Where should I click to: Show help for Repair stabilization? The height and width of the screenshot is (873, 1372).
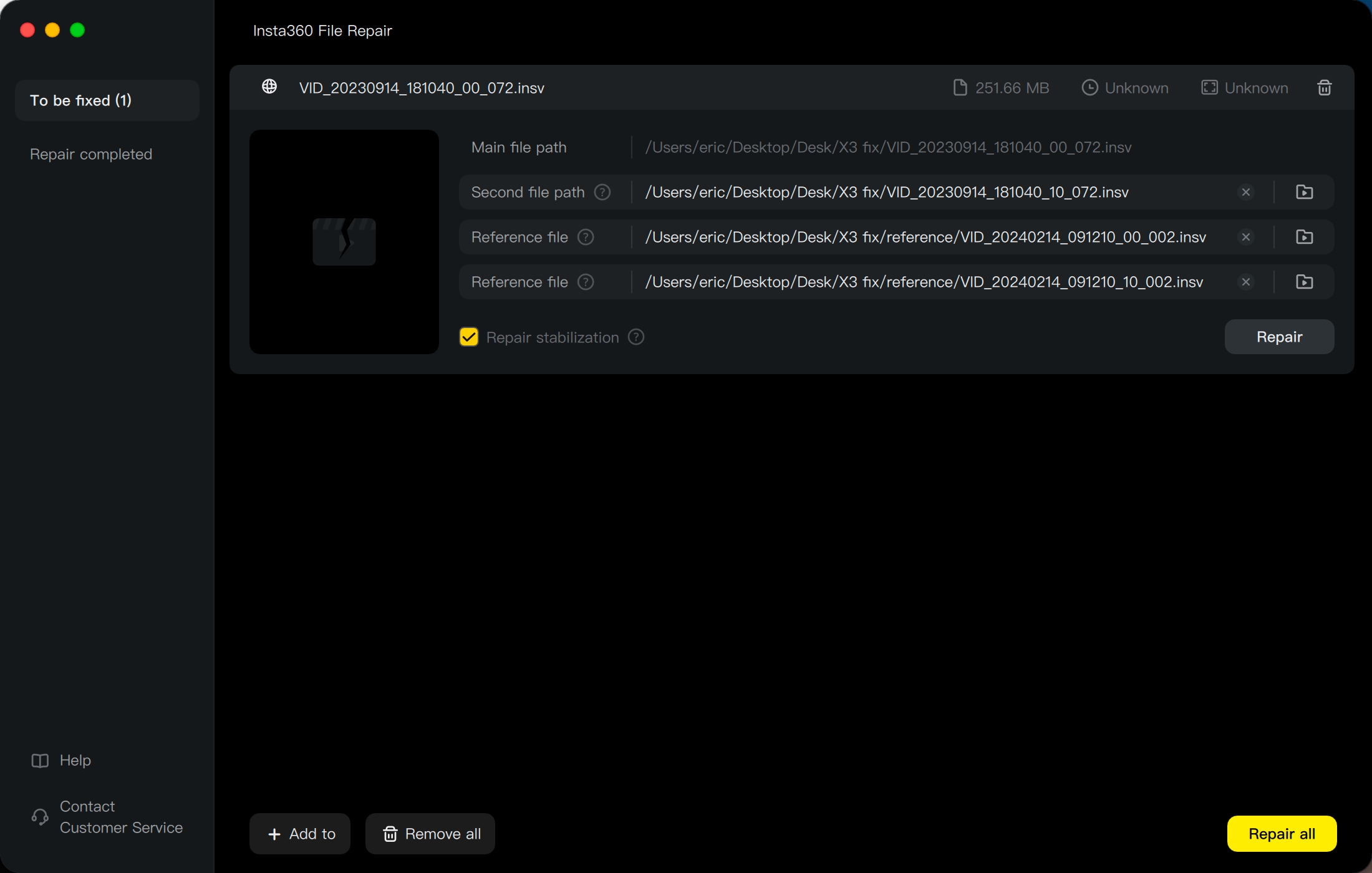coord(636,337)
